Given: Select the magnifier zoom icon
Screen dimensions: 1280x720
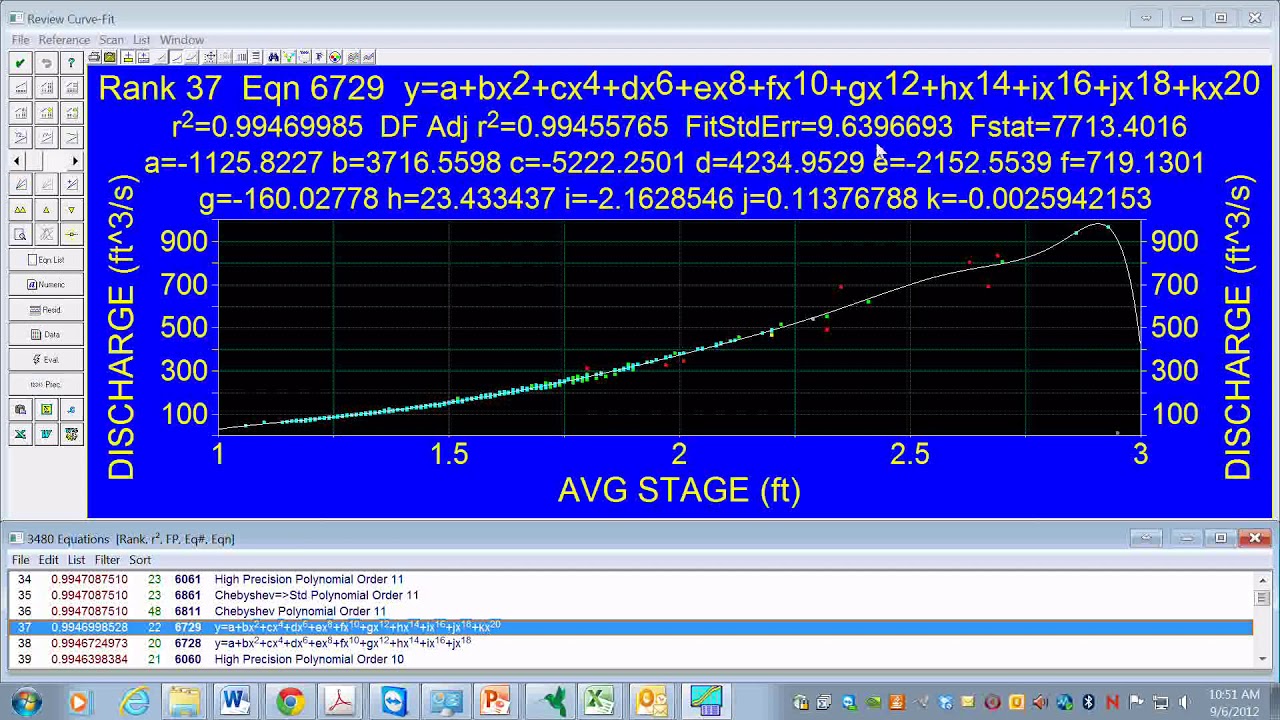Looking at the screenshot, I should [20, 235].
